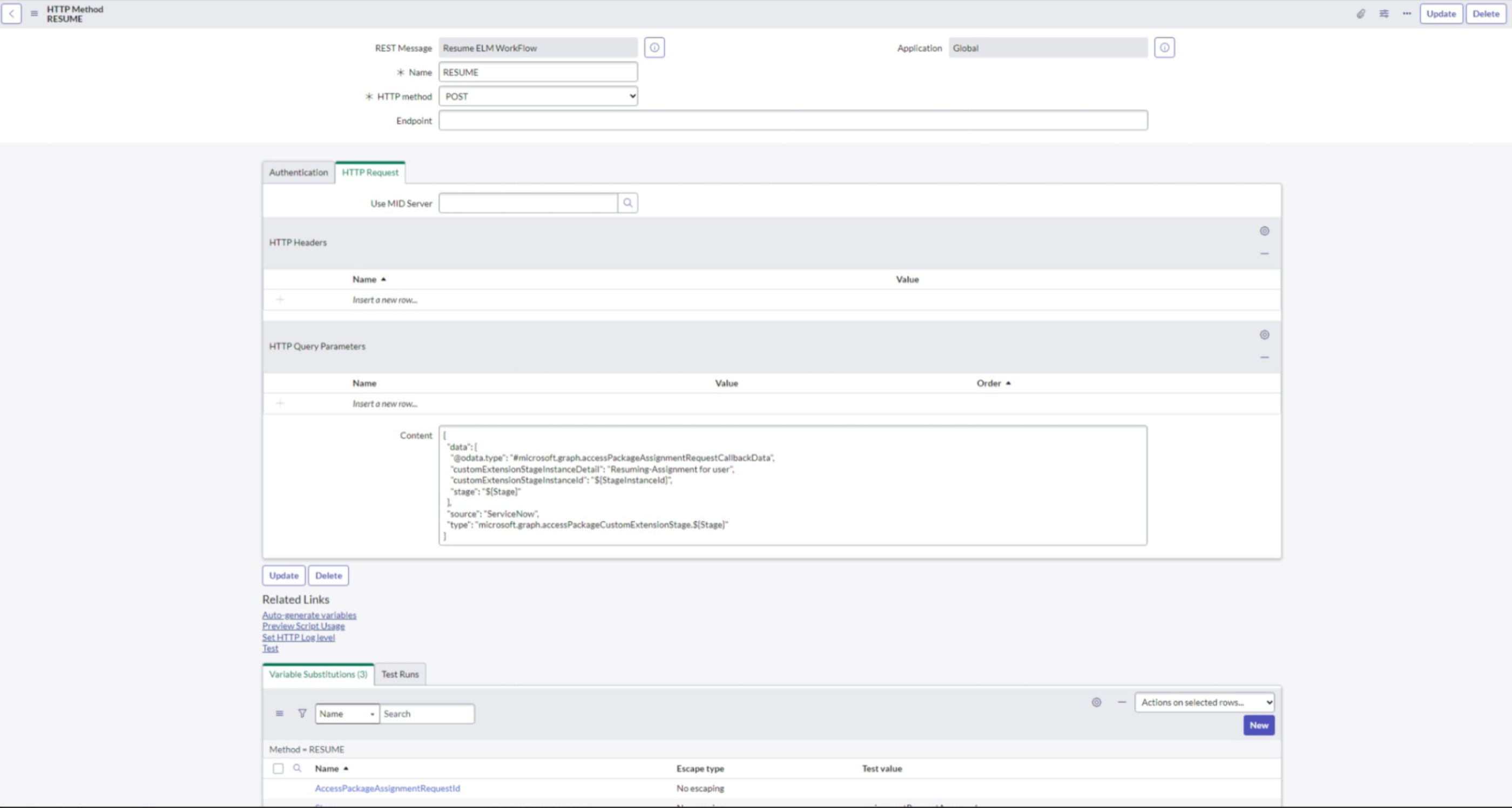Image resolution: width=1512 pixels, height=808 pixels.
Task: Click Delete in the top header
Action: (x=1486, y=13)
